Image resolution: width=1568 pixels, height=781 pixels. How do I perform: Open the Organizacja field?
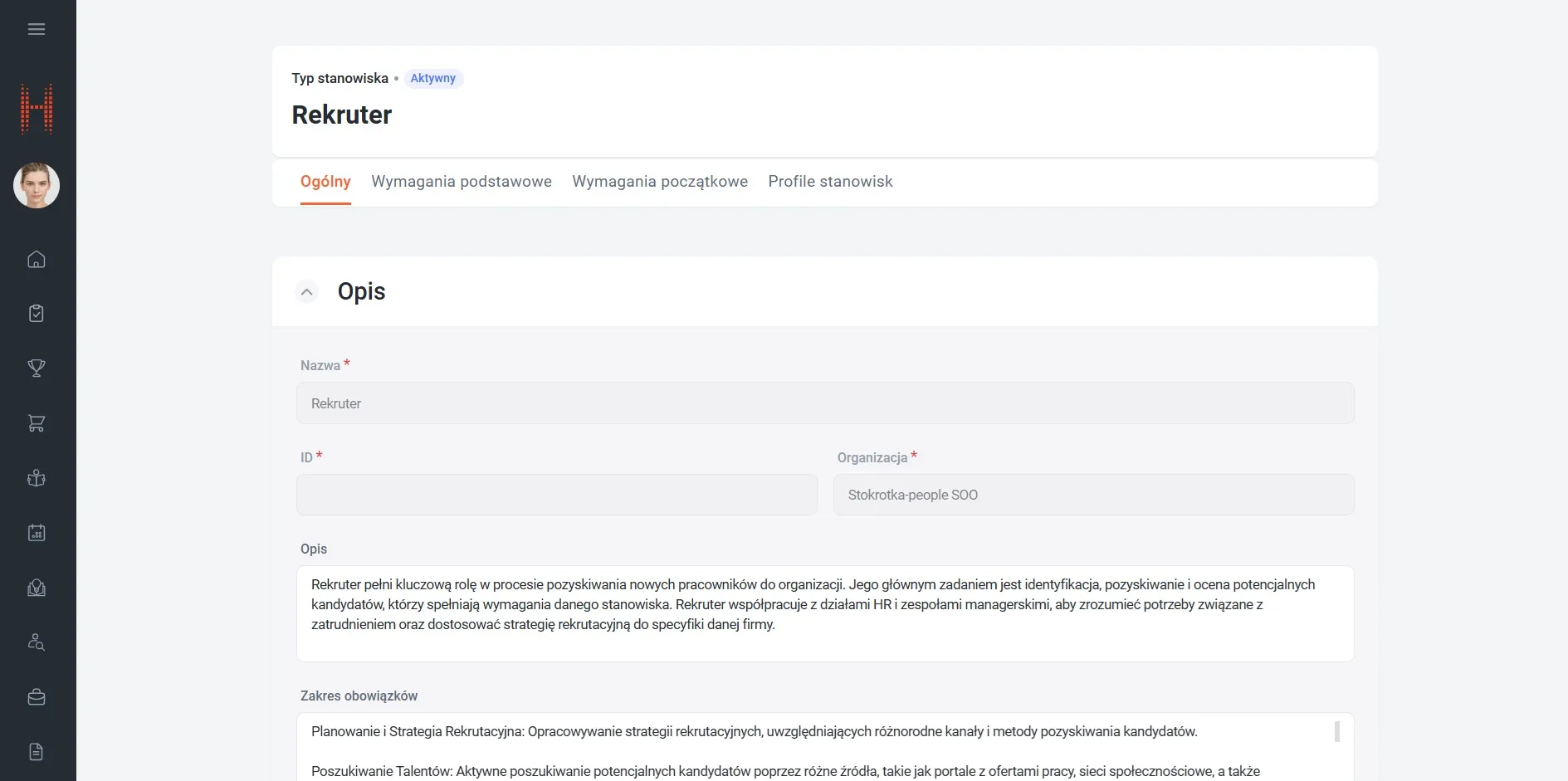[x=1094, y=495]
